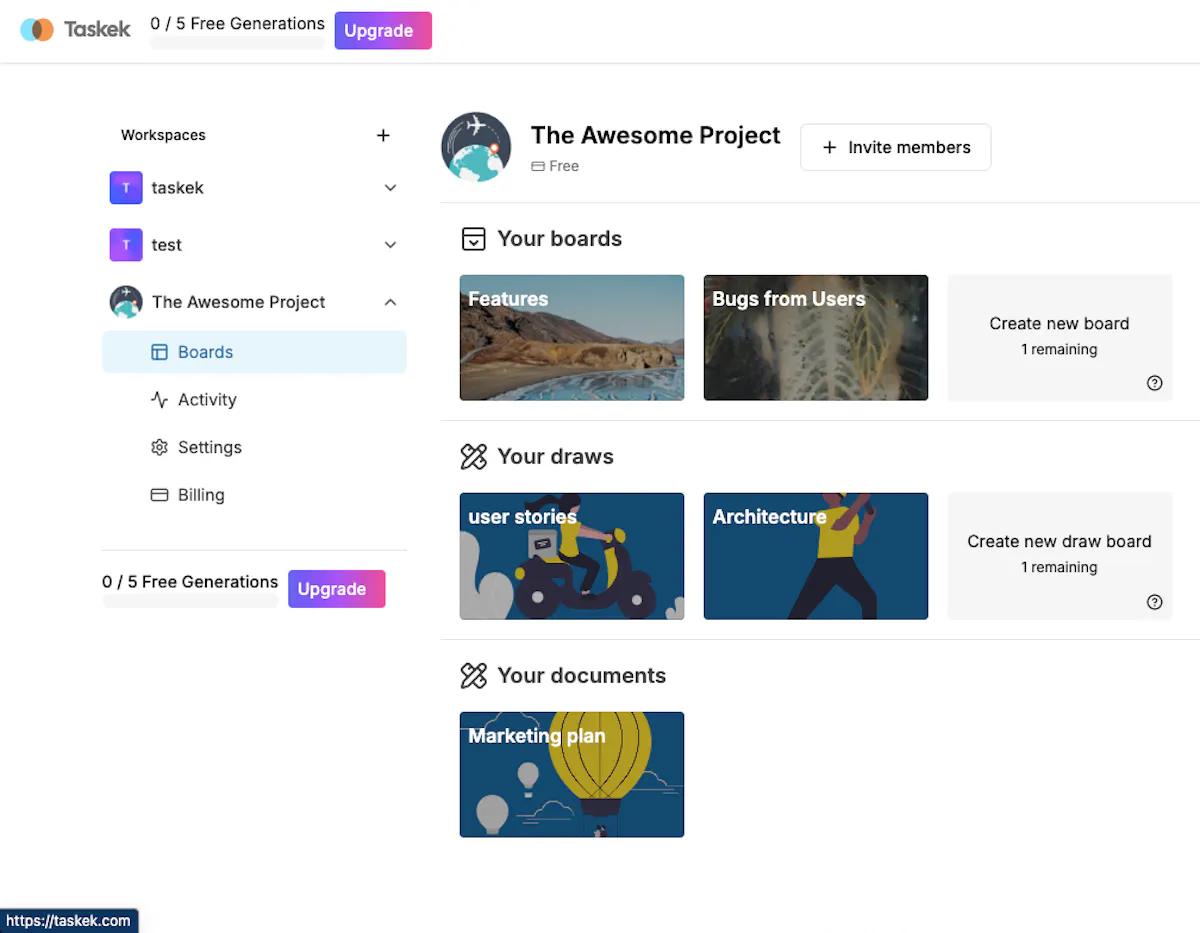1200x933 pixels.
Task: Open help icon on Create new board tile
Action: 1155,383
